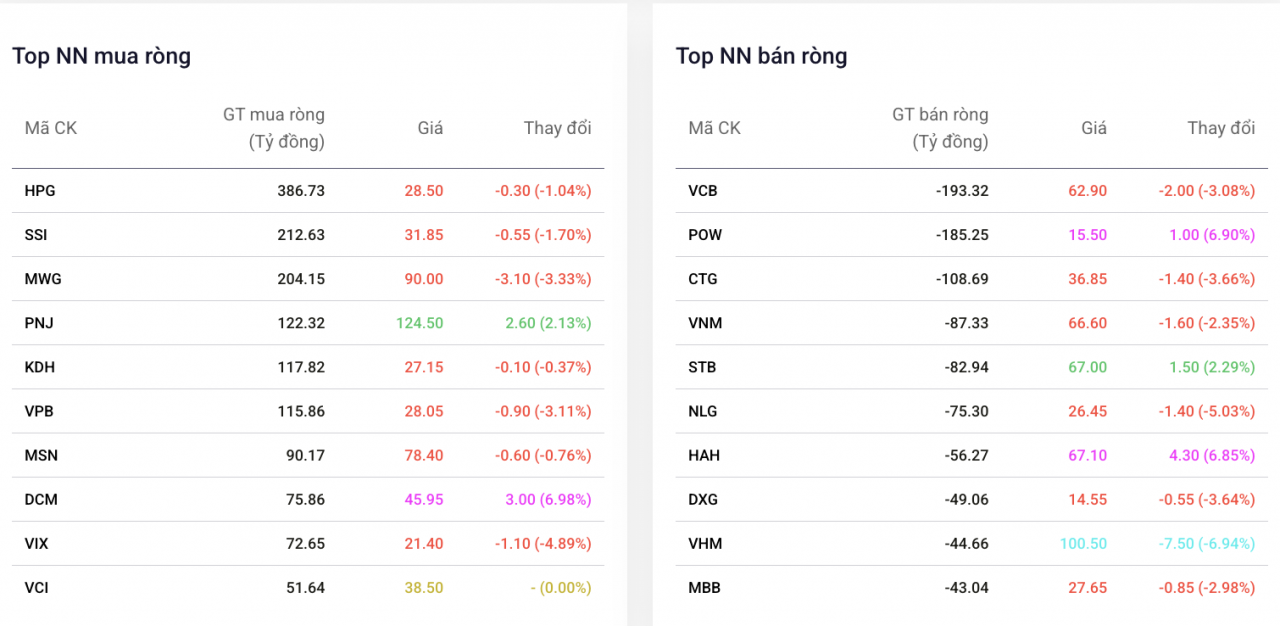
Task: Click the HPG stock ticker
Action: 40,191
